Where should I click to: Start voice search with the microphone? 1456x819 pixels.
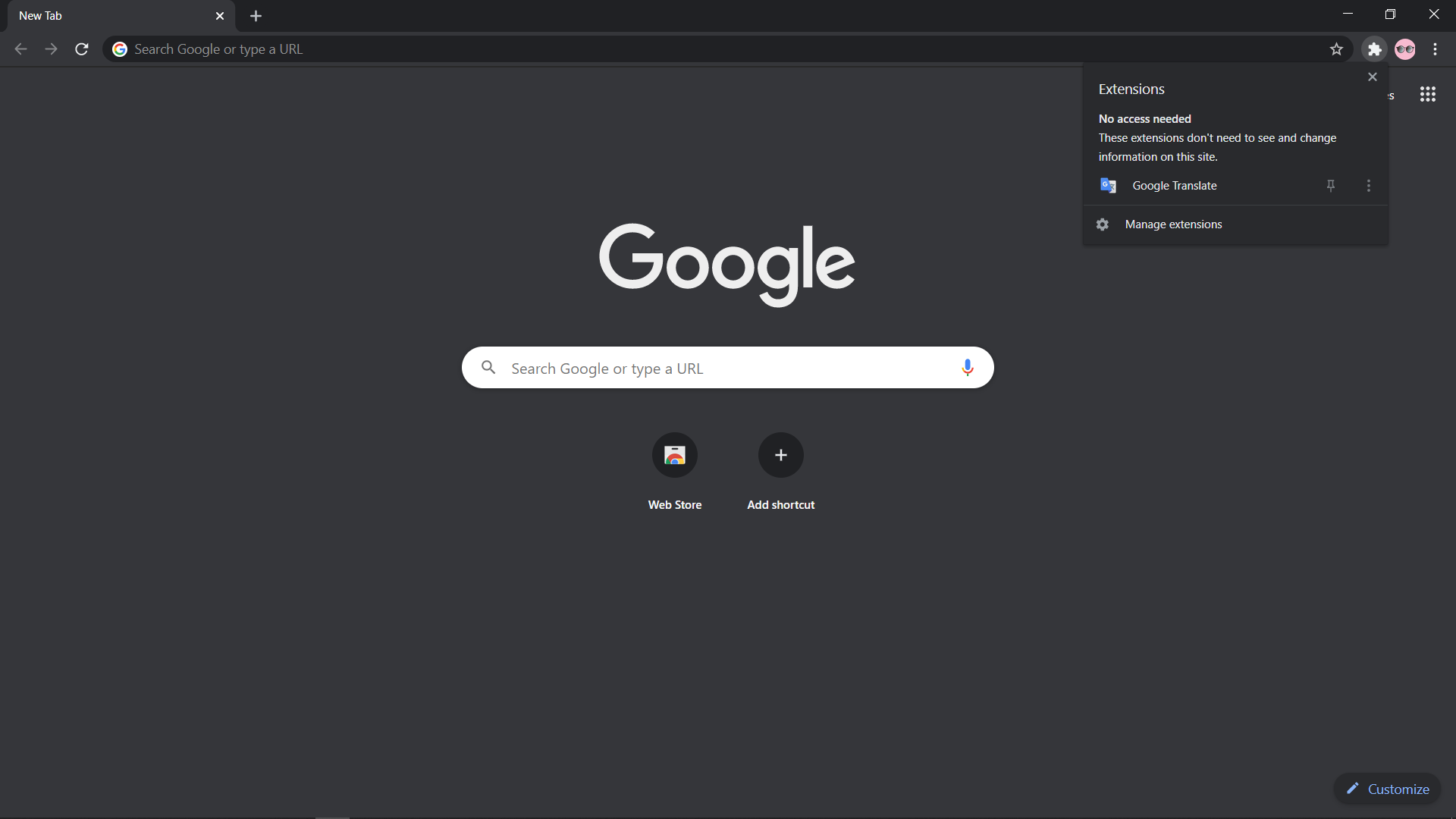coord(967,368)
